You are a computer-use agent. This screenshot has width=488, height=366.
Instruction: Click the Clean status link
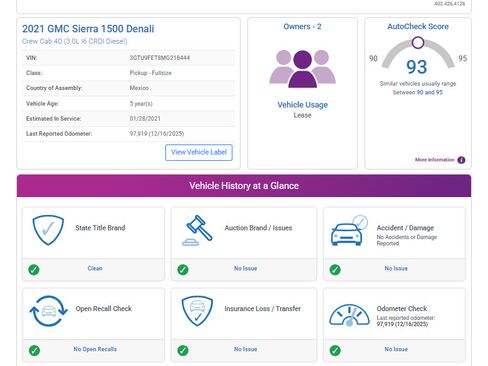pos(95,268)
